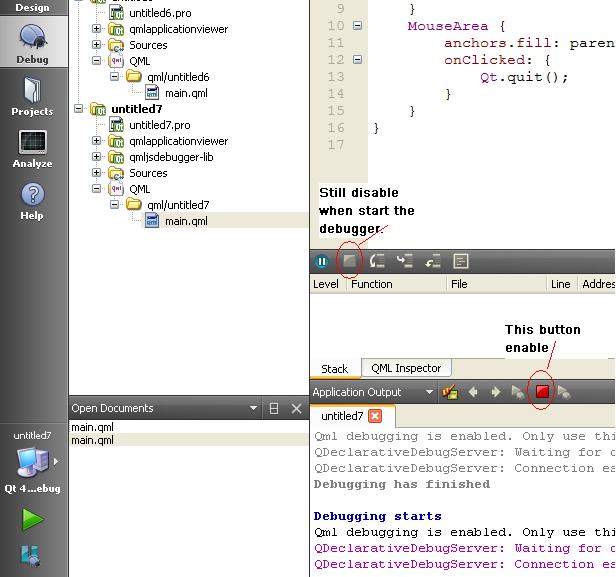Viewport: 616px width, 577px height.
Task: Click the red Stop button in Application Output
Action: 542,391
